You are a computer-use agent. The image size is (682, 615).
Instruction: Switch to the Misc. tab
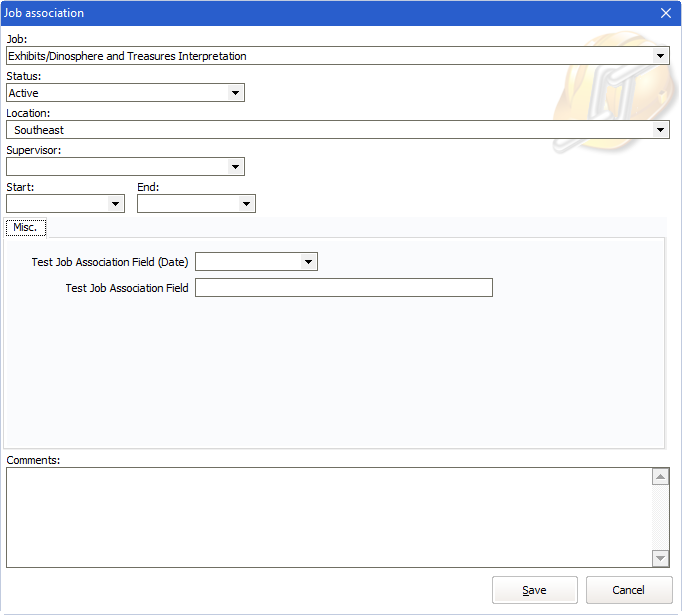pos(26,227)
